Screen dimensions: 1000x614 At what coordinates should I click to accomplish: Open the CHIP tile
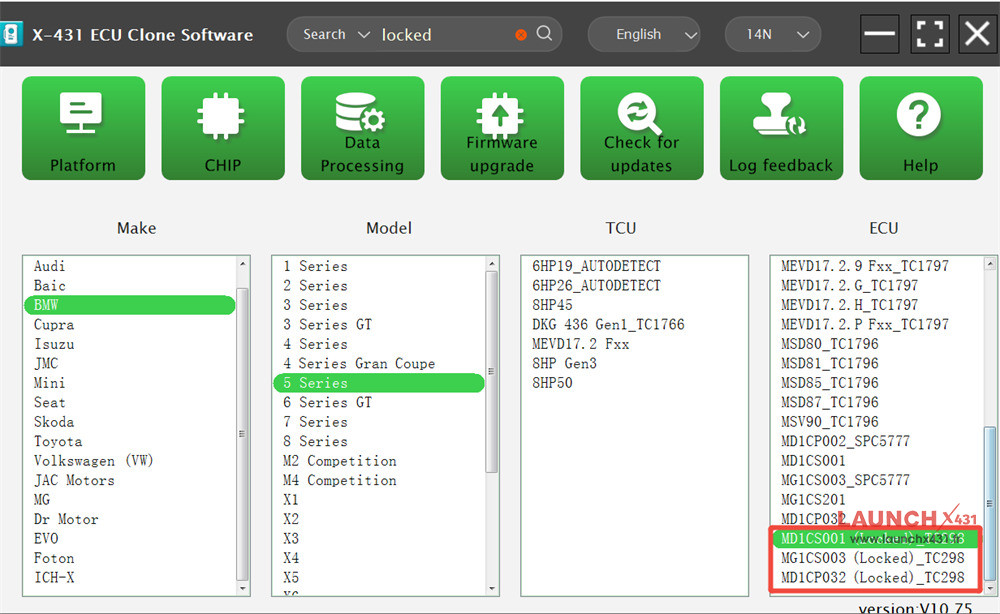[223, 128]
